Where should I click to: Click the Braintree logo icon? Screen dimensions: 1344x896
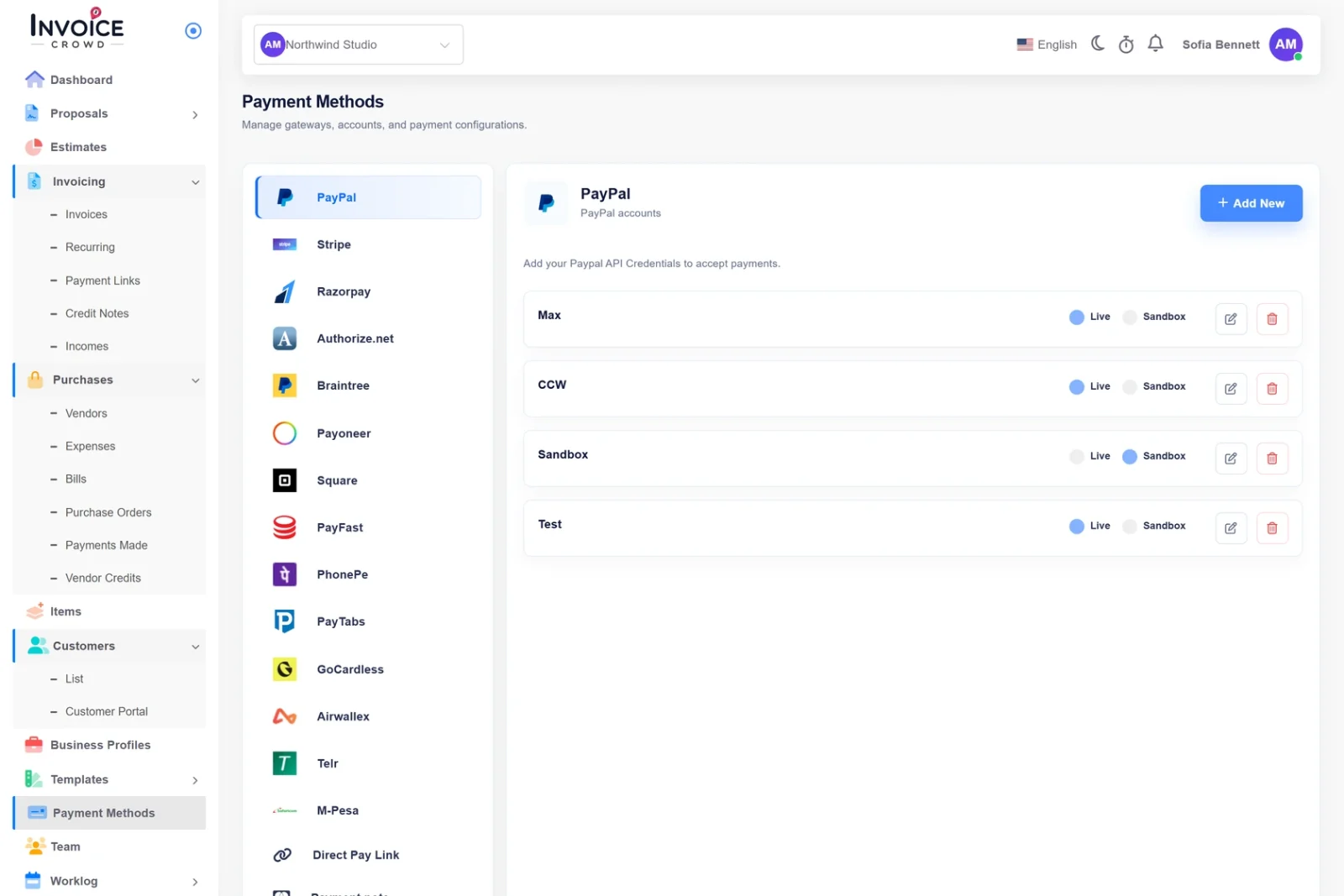(285, 385)
